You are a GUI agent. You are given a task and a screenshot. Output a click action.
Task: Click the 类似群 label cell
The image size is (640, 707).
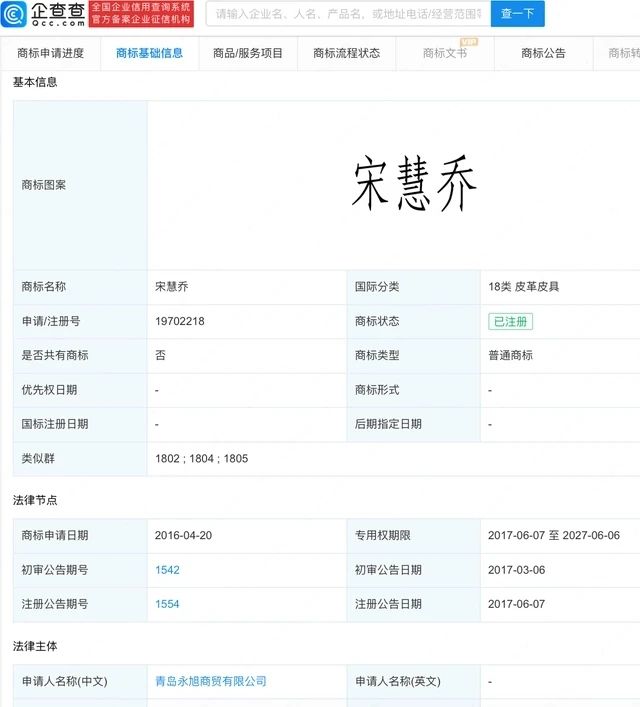[x=80, y=459]
